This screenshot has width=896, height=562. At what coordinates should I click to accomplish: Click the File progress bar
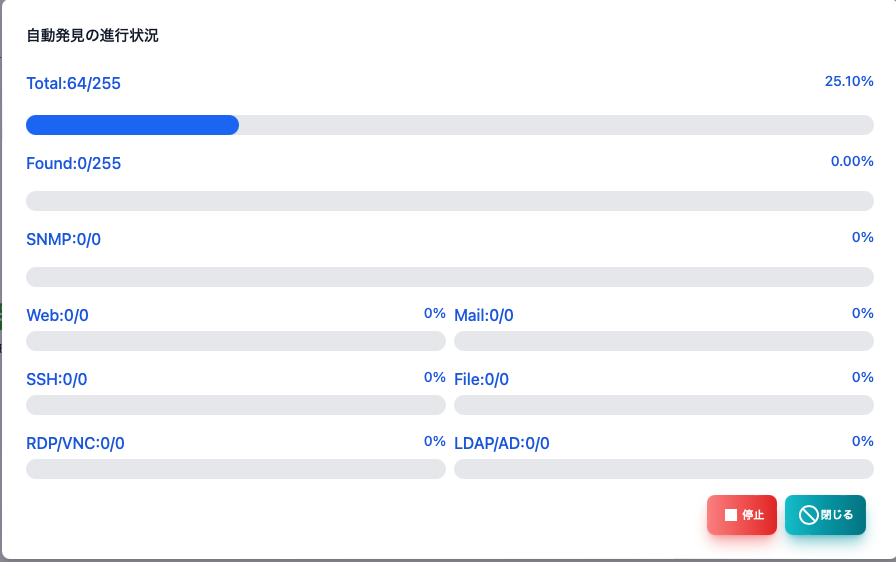(x=664, y=405)
